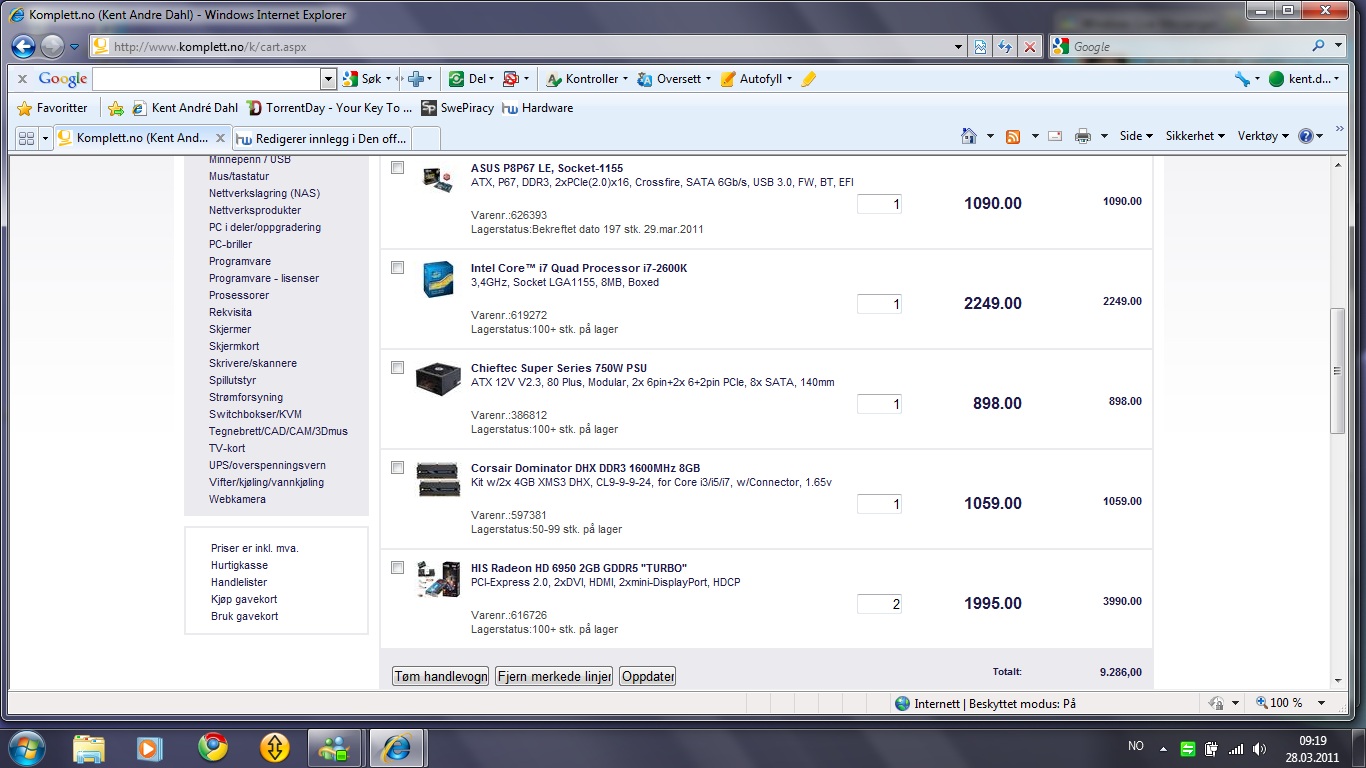
Task: Click quantity field for HIS Radeon HD 6950
Action: coord(879,604)
